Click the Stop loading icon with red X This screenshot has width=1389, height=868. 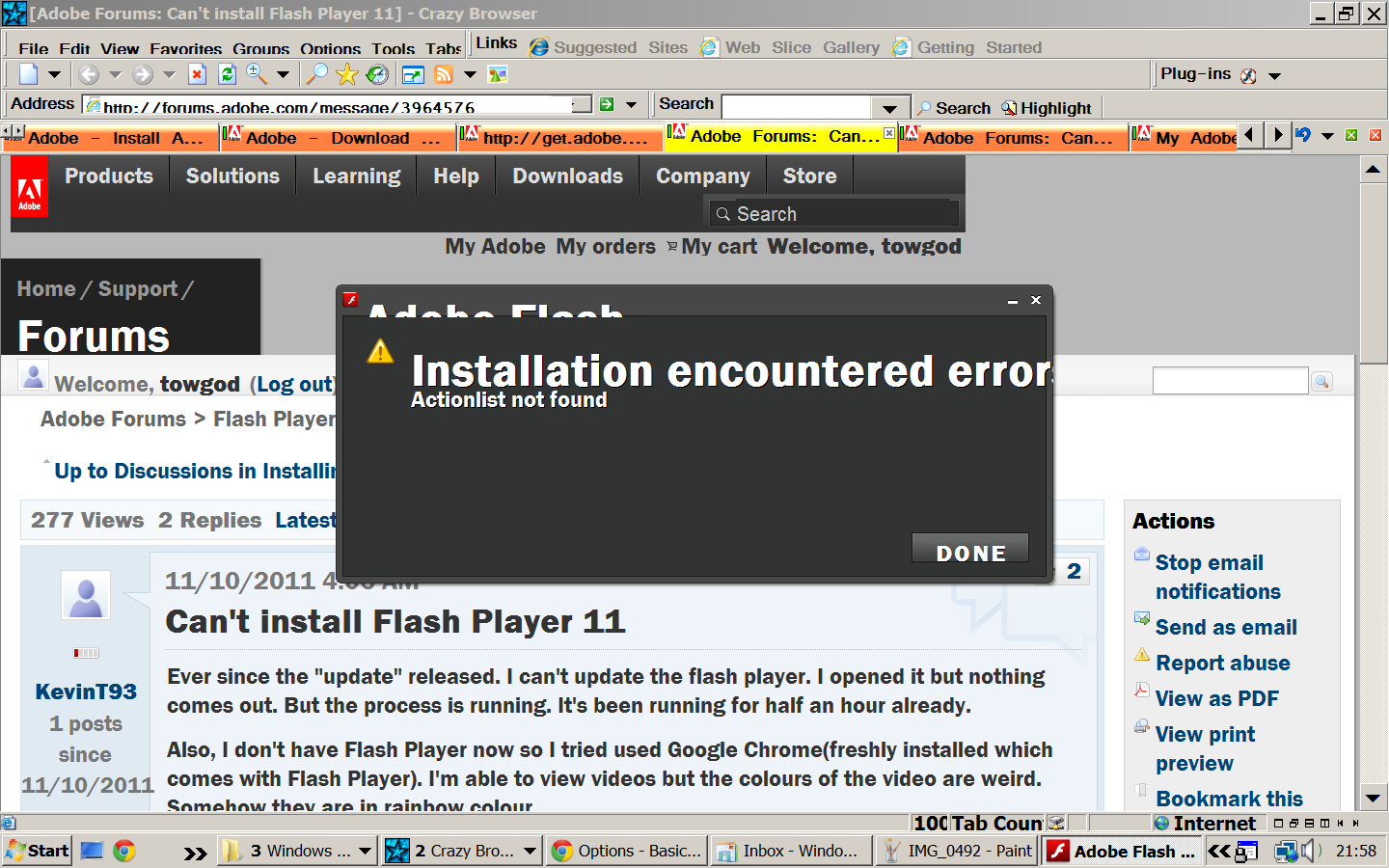pos(197,74)
